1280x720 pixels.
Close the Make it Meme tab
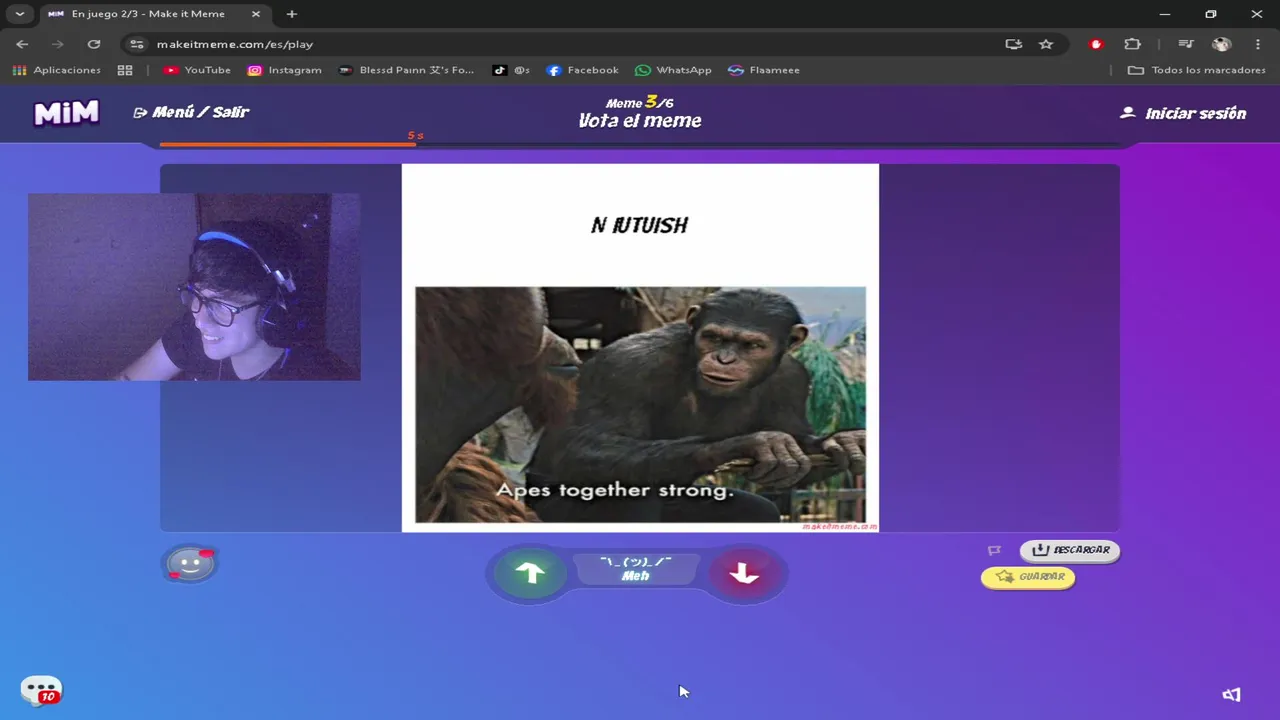[255, 14]
